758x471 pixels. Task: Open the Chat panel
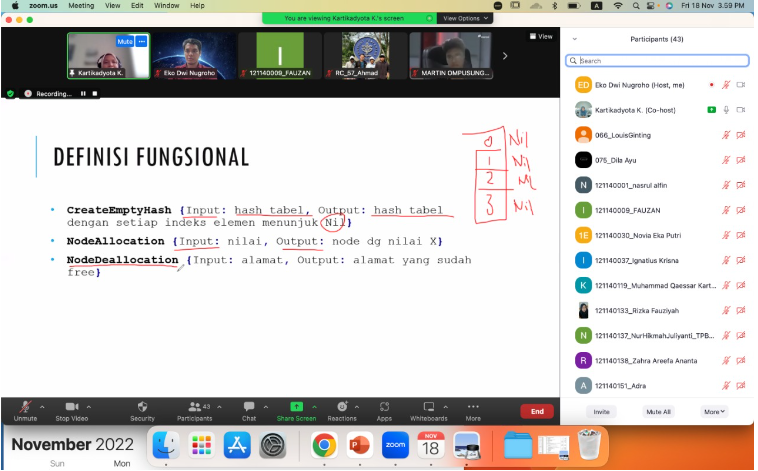tap(249, 408)
